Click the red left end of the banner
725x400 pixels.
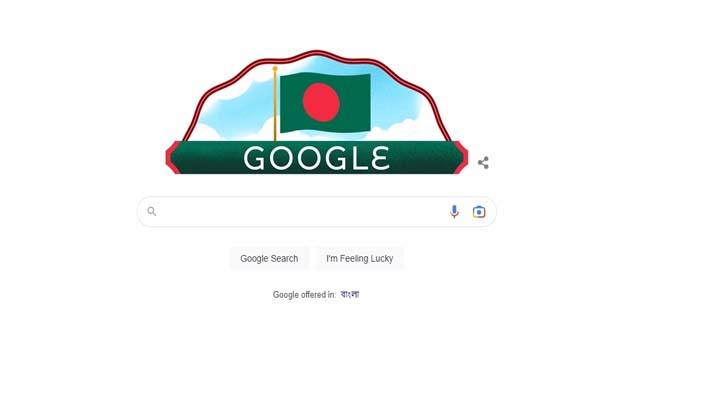pyautogui.click(x=172, y=158)
